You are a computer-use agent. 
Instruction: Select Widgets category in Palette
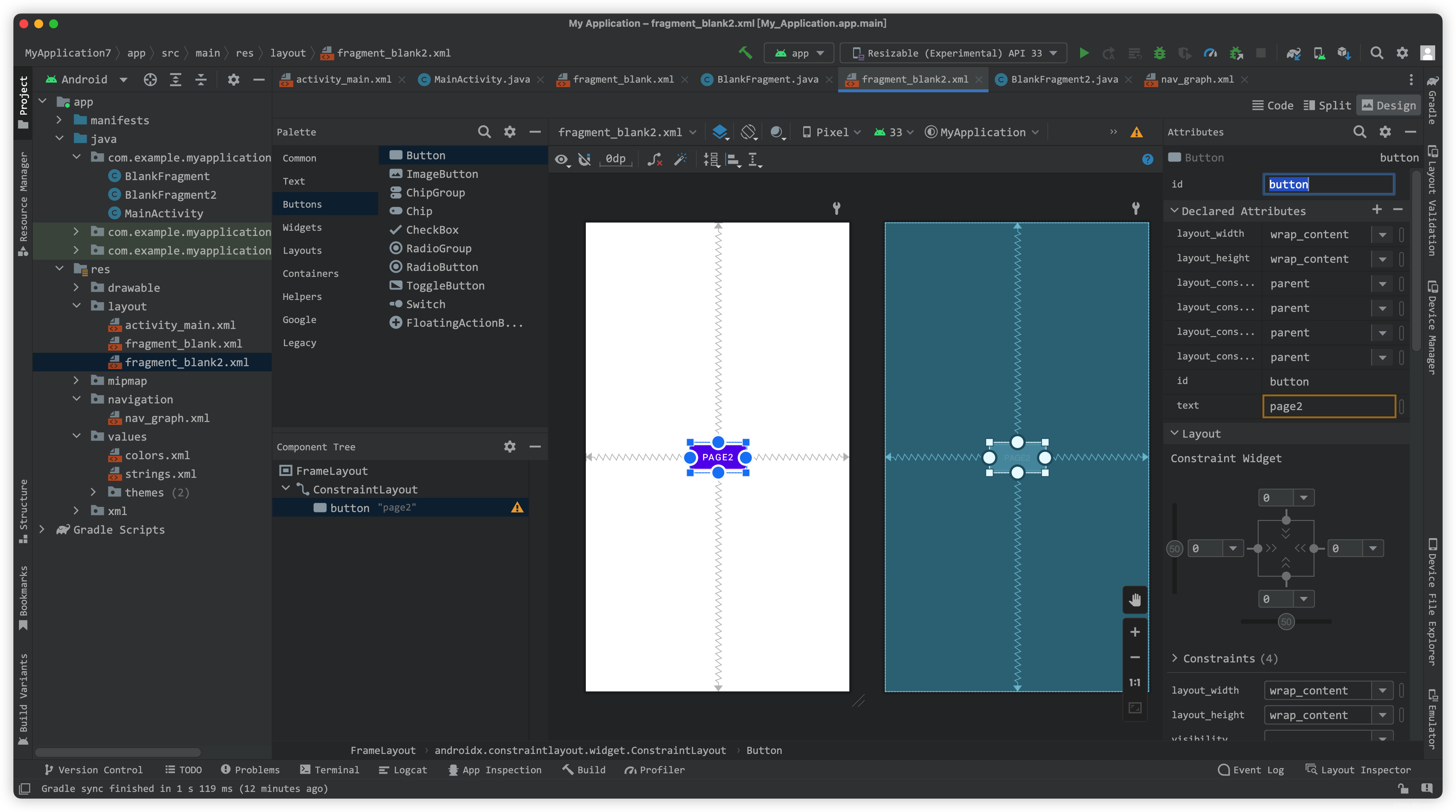click(302, 227)
